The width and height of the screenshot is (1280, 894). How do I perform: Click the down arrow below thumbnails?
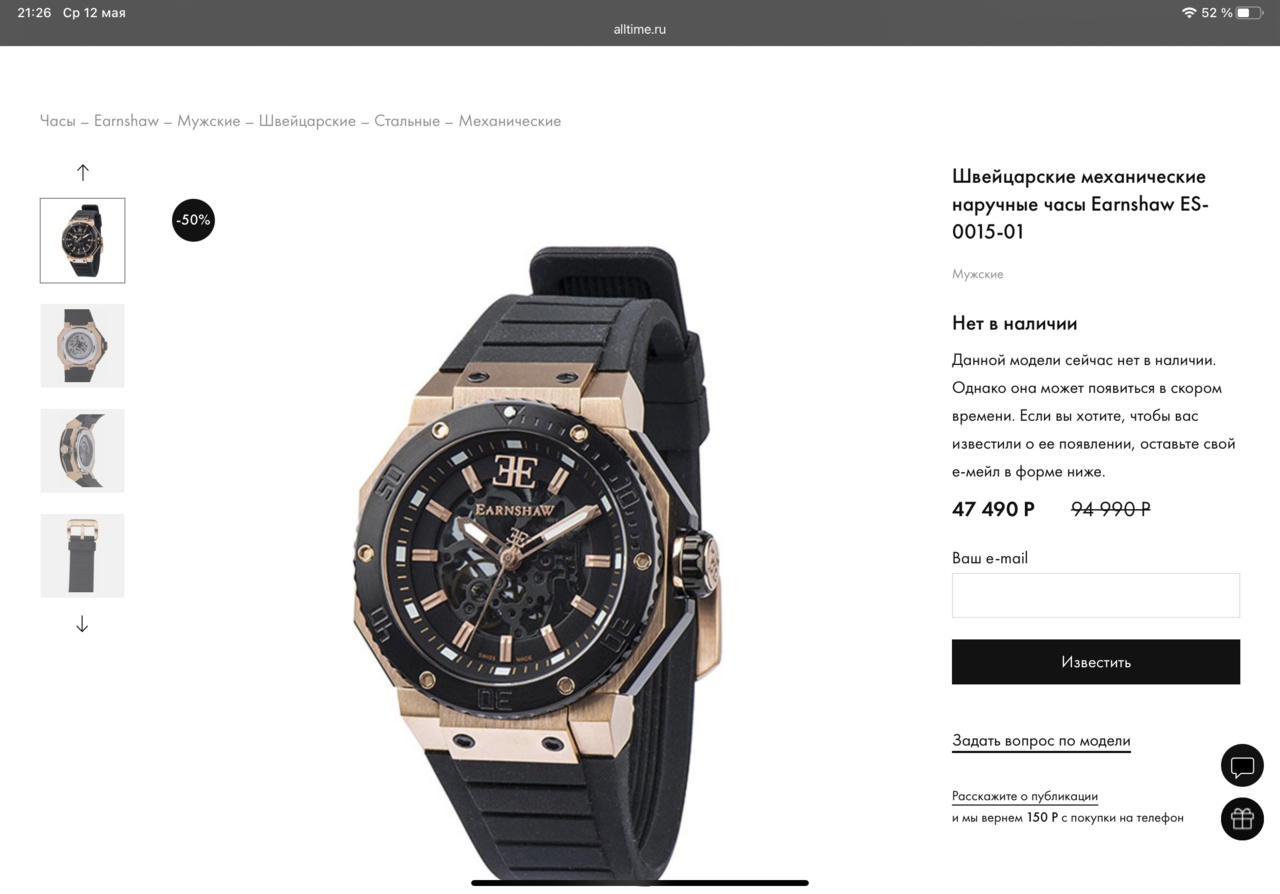point(82,624)
